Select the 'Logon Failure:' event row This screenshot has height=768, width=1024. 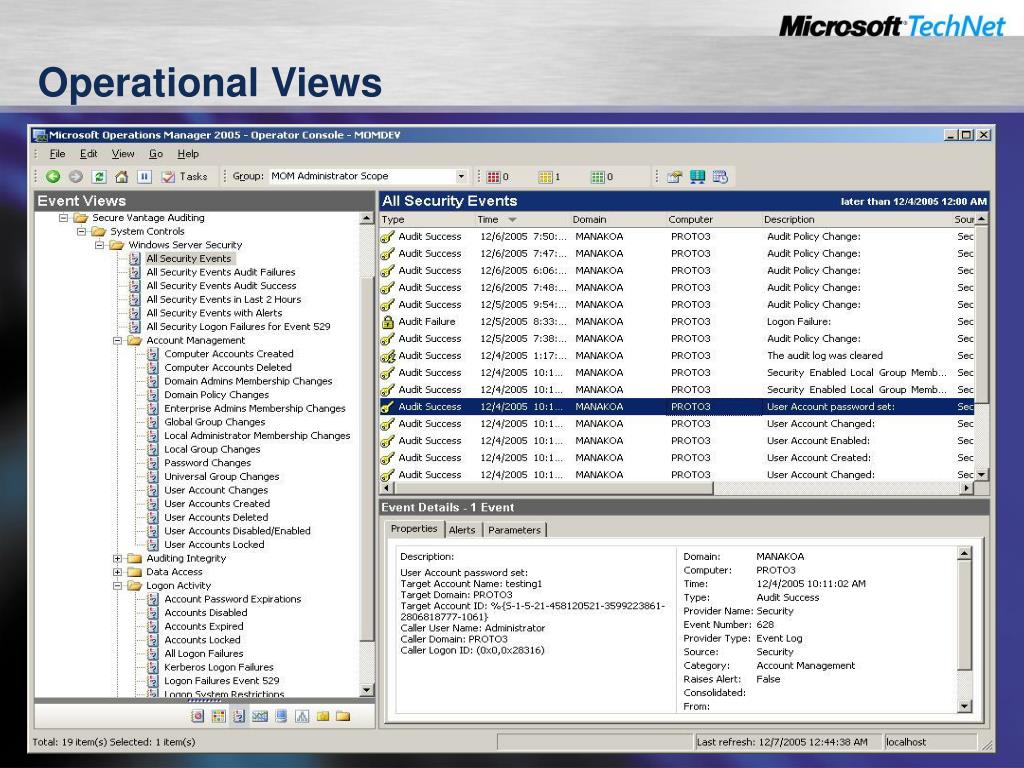tap(677, 321)
